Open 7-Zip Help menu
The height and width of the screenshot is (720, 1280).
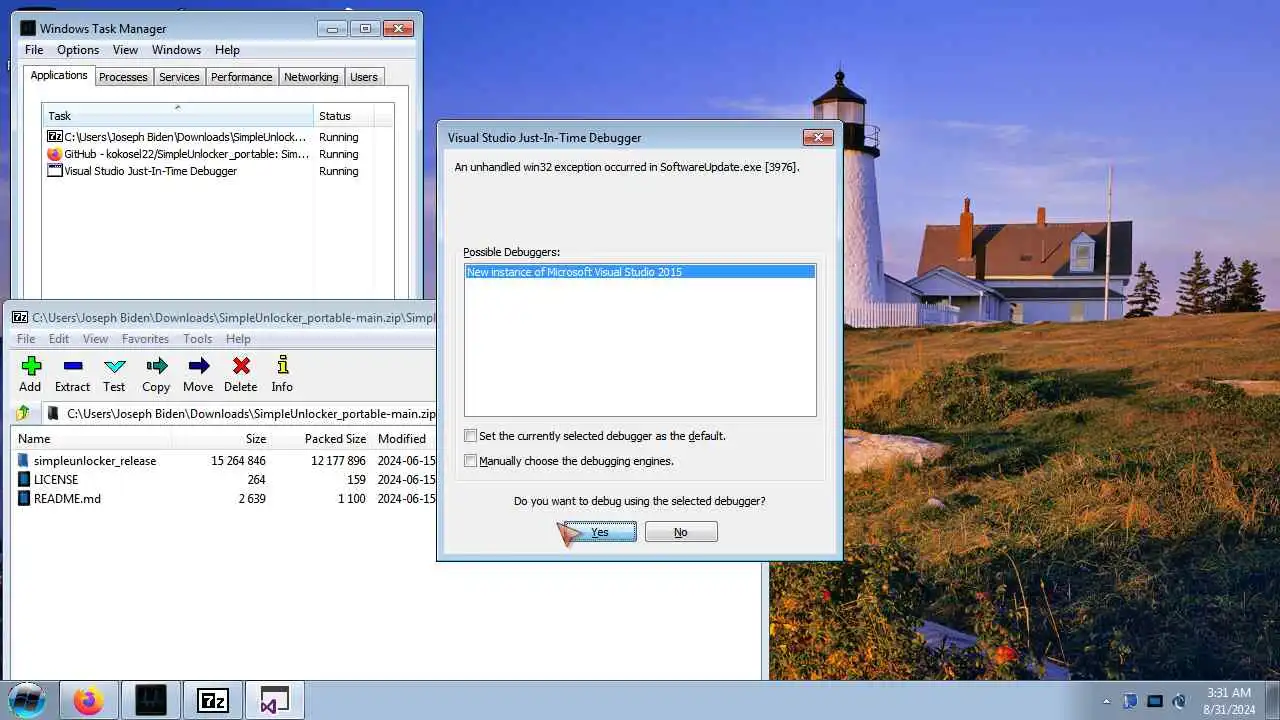pos(238,339)
